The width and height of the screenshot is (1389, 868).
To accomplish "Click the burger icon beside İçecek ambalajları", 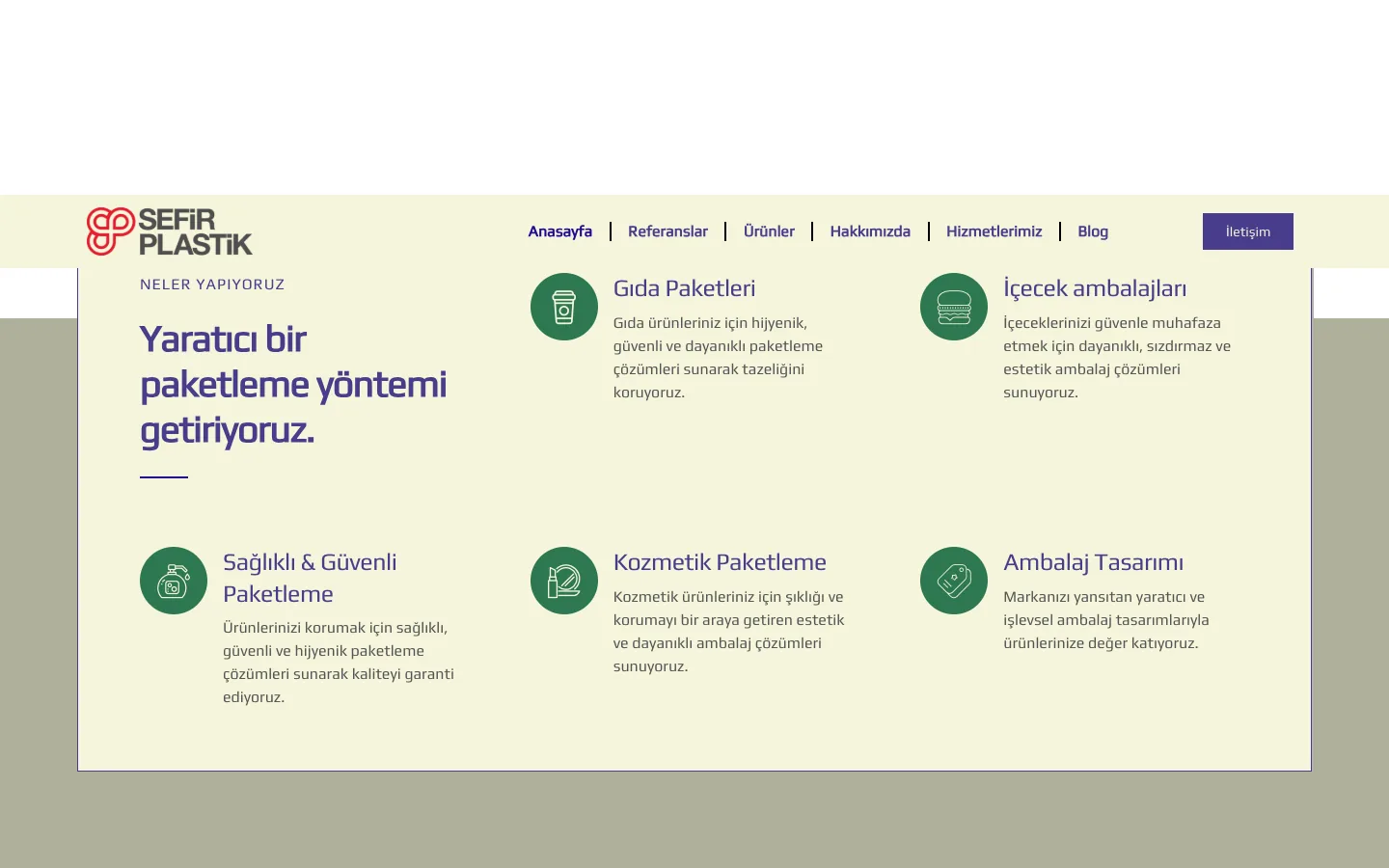I will pos(954,307).
